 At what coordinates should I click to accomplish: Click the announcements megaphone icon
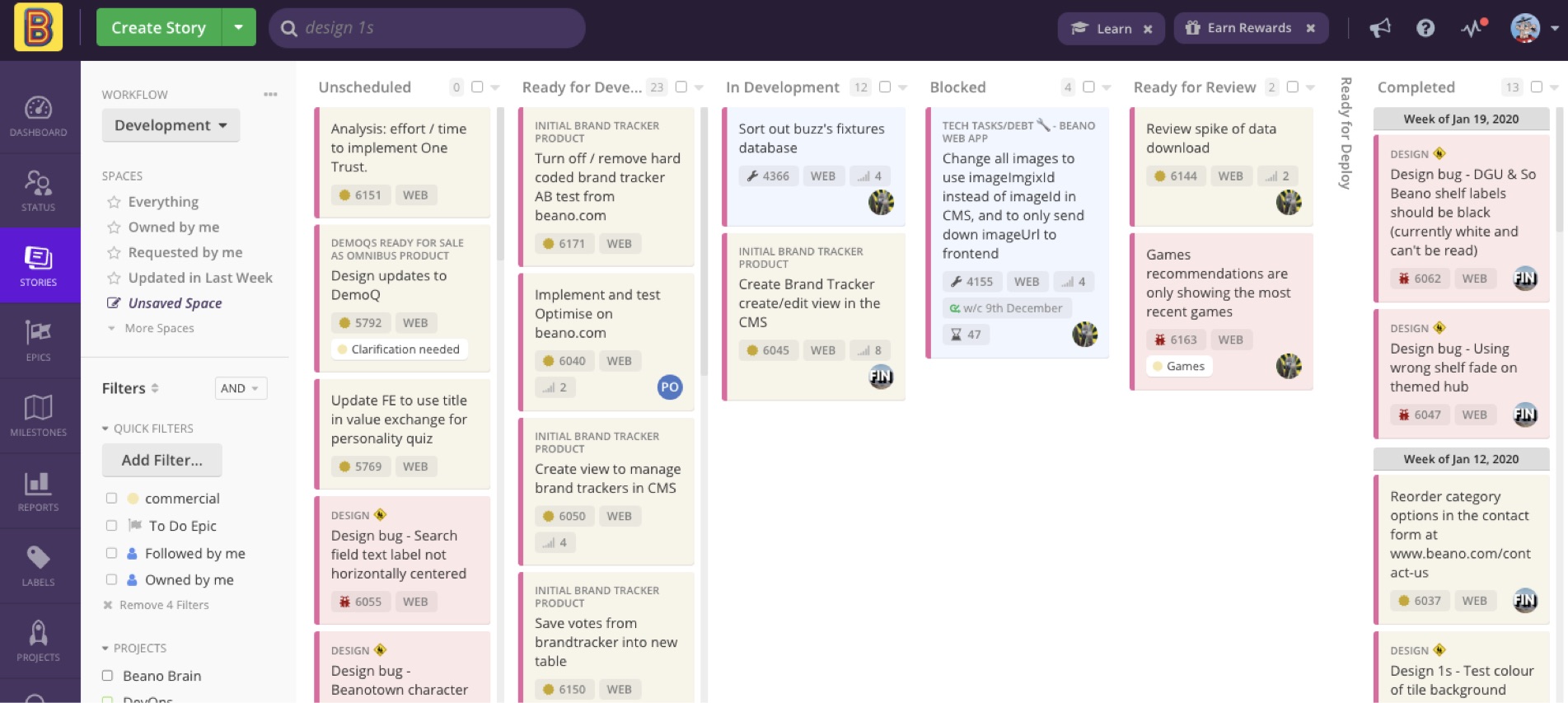coord(1379,28)
